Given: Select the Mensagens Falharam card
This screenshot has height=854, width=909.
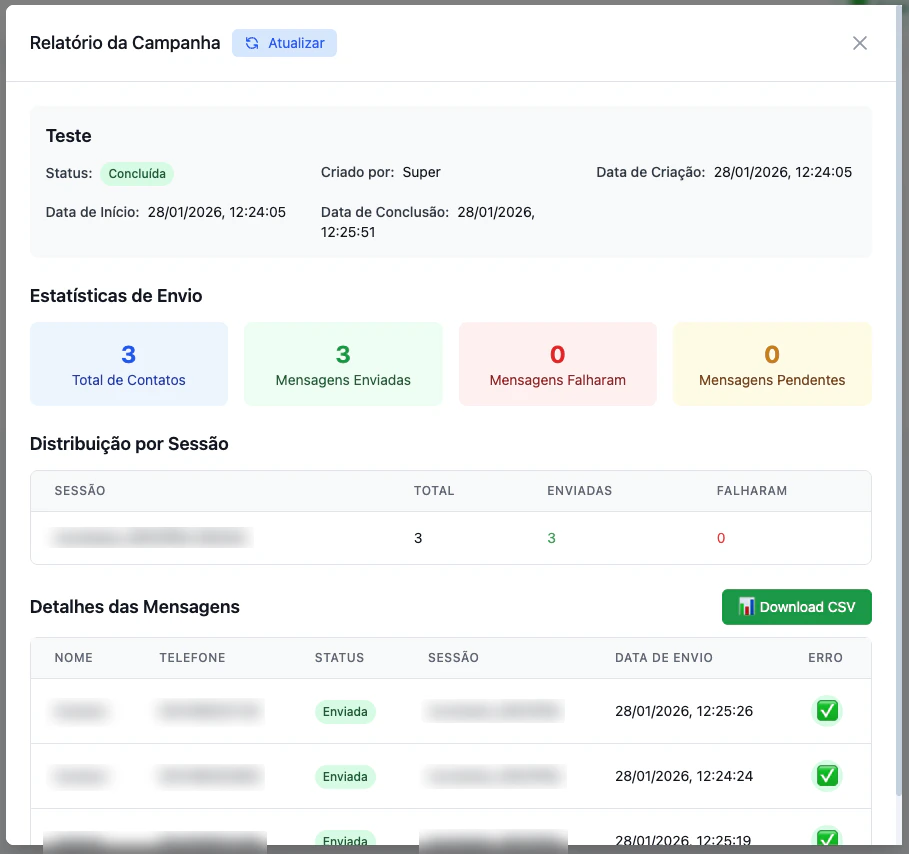Looking at the screenshot, I should (x=558, y=364).
